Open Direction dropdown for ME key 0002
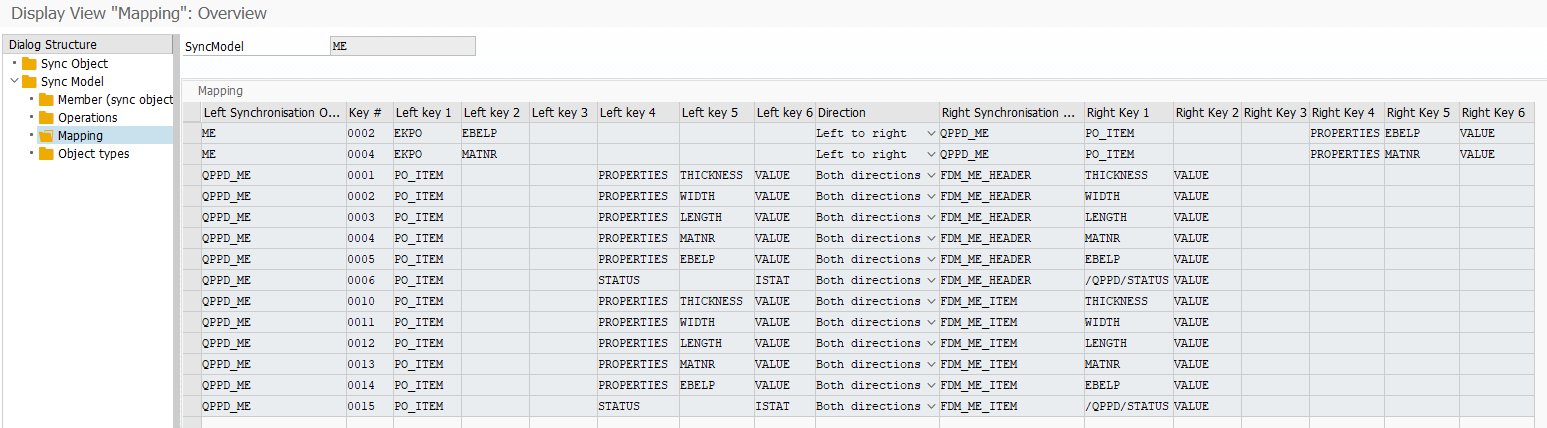The image size is (1547, 428). coord(931,133)
